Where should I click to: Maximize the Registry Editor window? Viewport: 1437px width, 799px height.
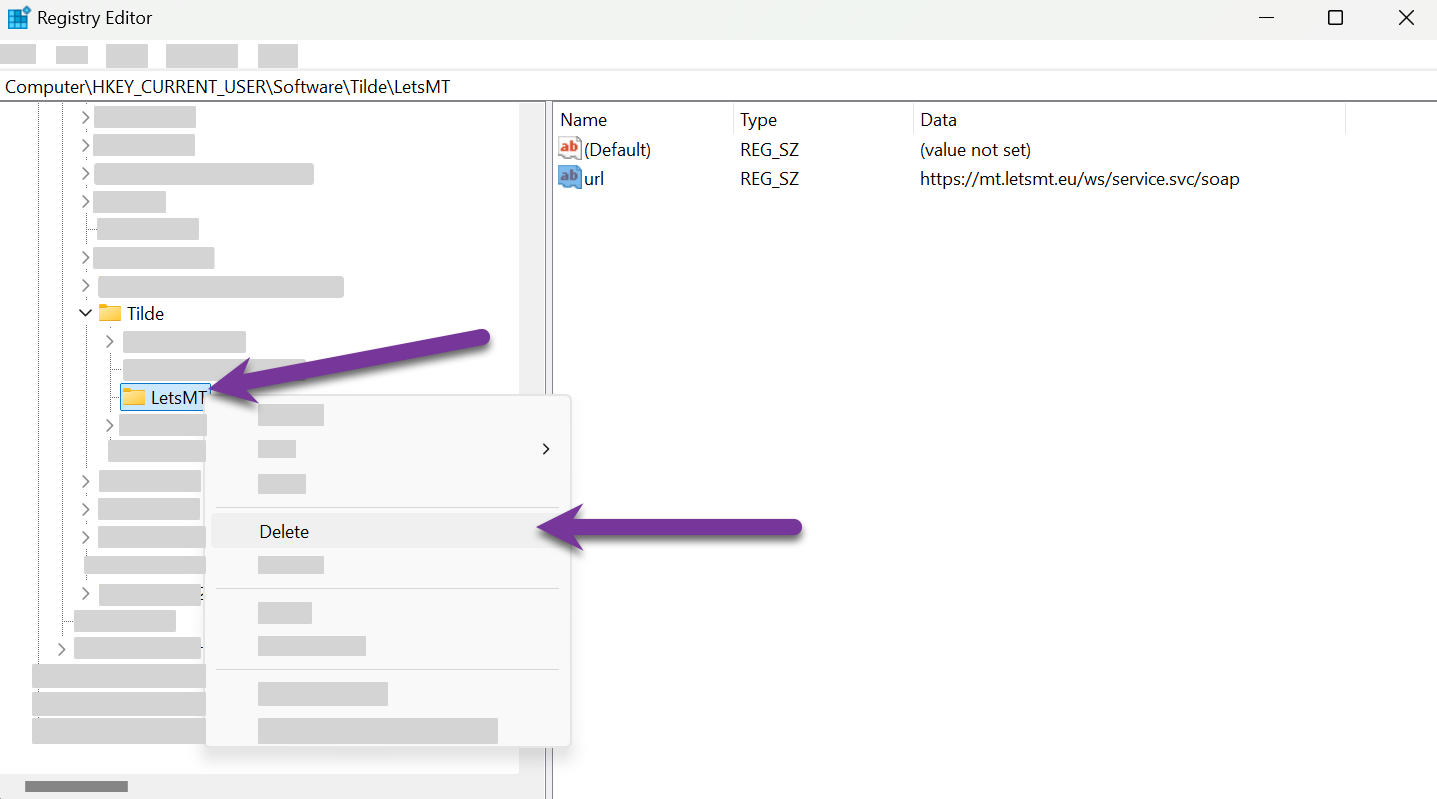click(1335, 18)
